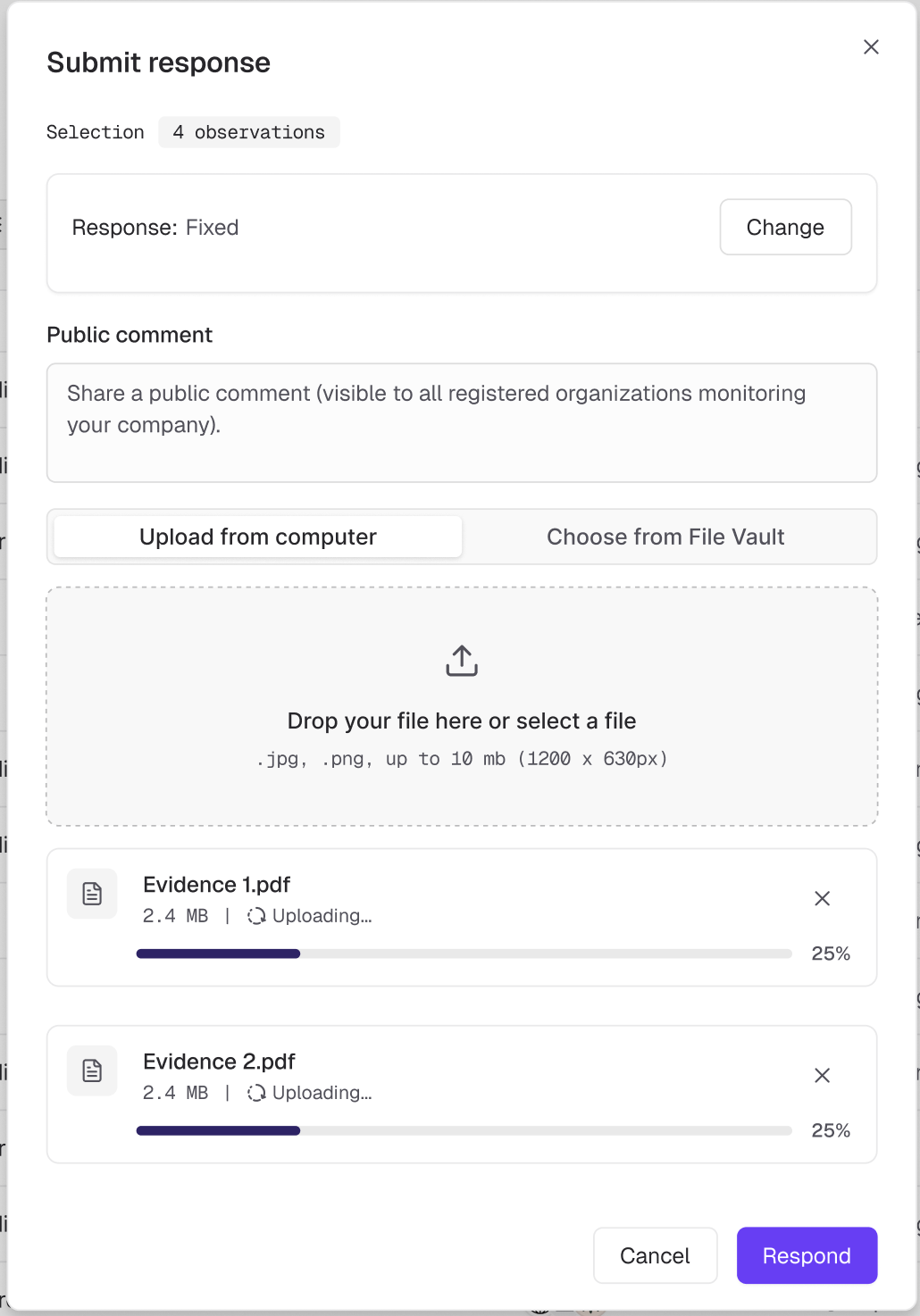Close the Submit response dialog
Viewport: 920px width, 1316px height.
click(x=871, y=46)
